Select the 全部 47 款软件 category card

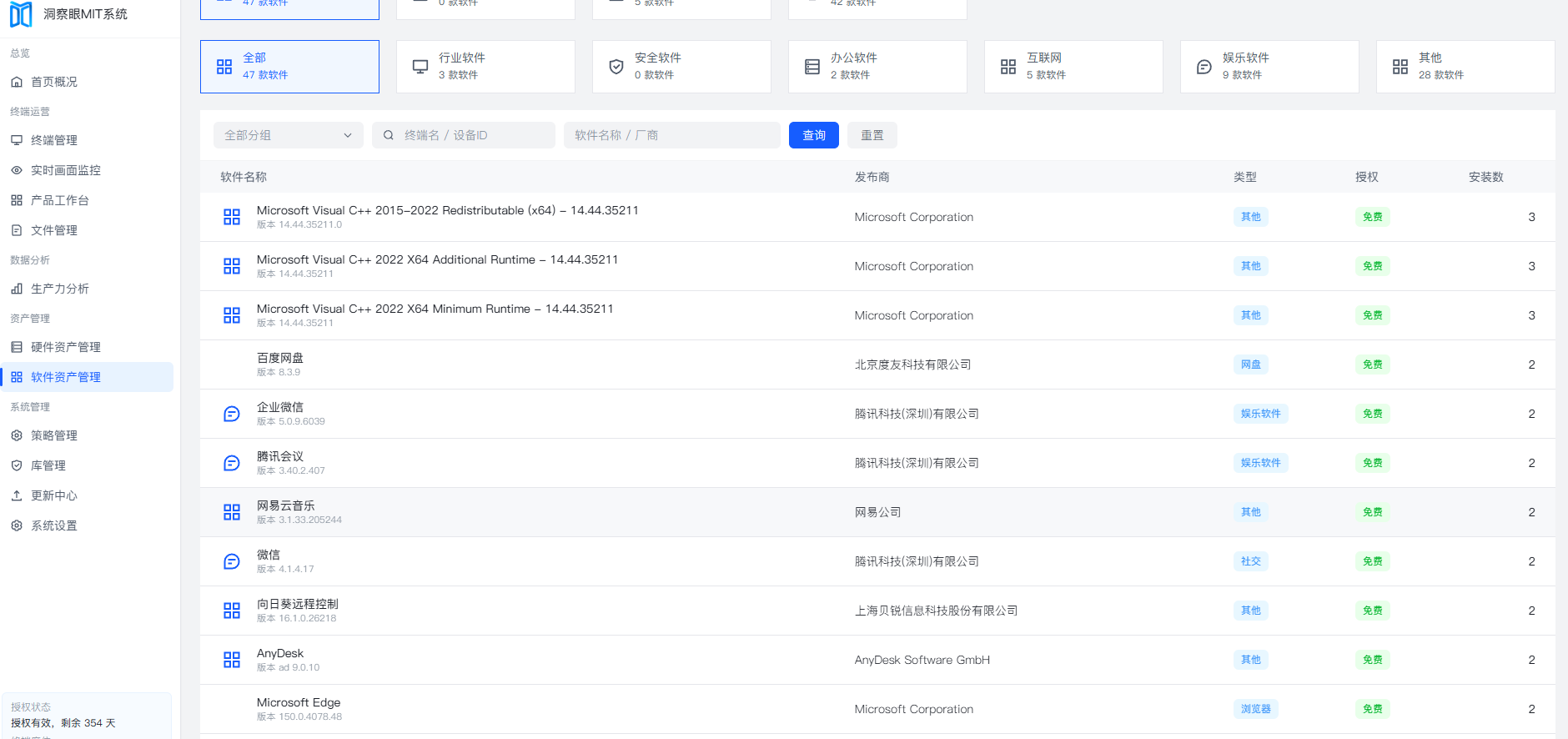pos(289,67)
